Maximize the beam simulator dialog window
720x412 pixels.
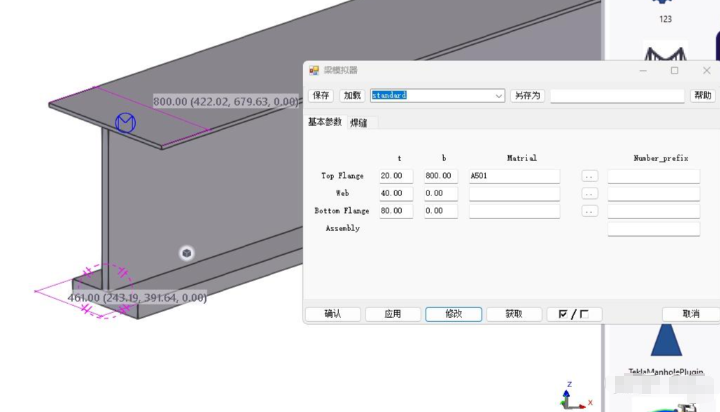pyautogui.click(x=674, y=71)
